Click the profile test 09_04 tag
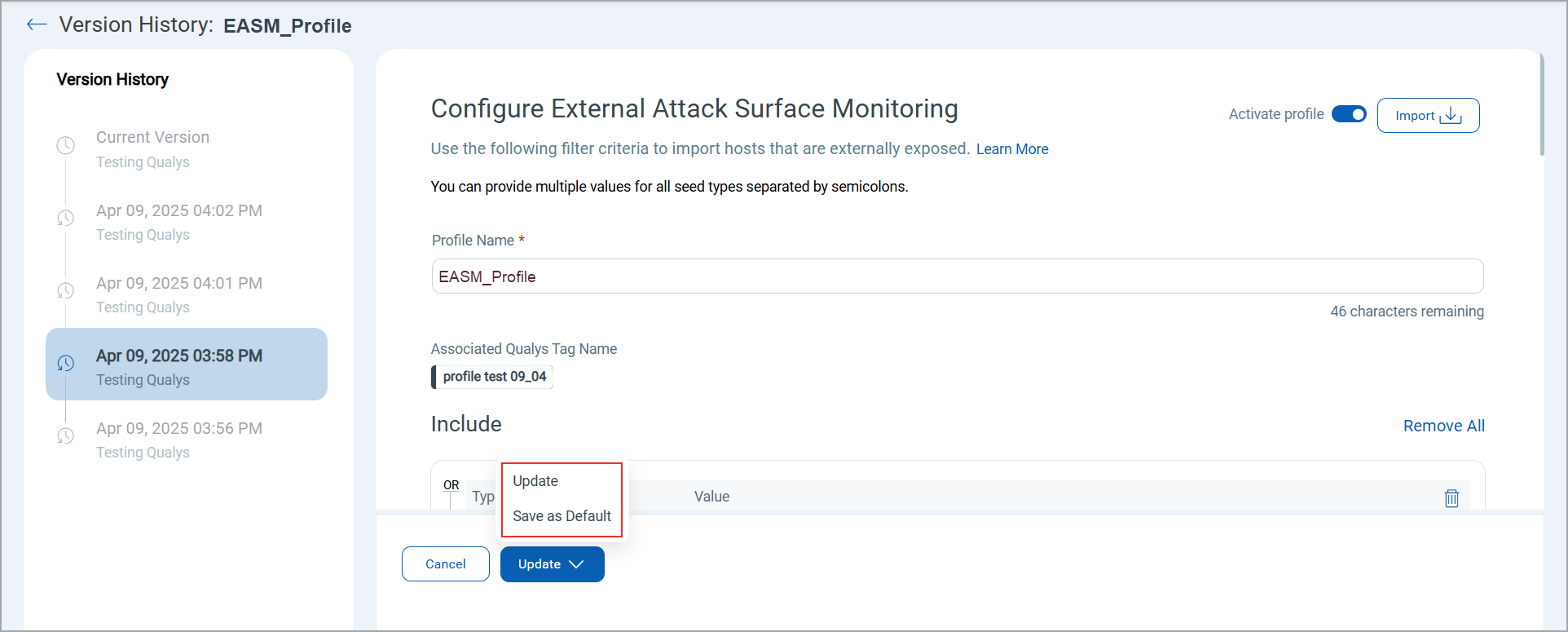1568x632 pixels. [494, 377]
